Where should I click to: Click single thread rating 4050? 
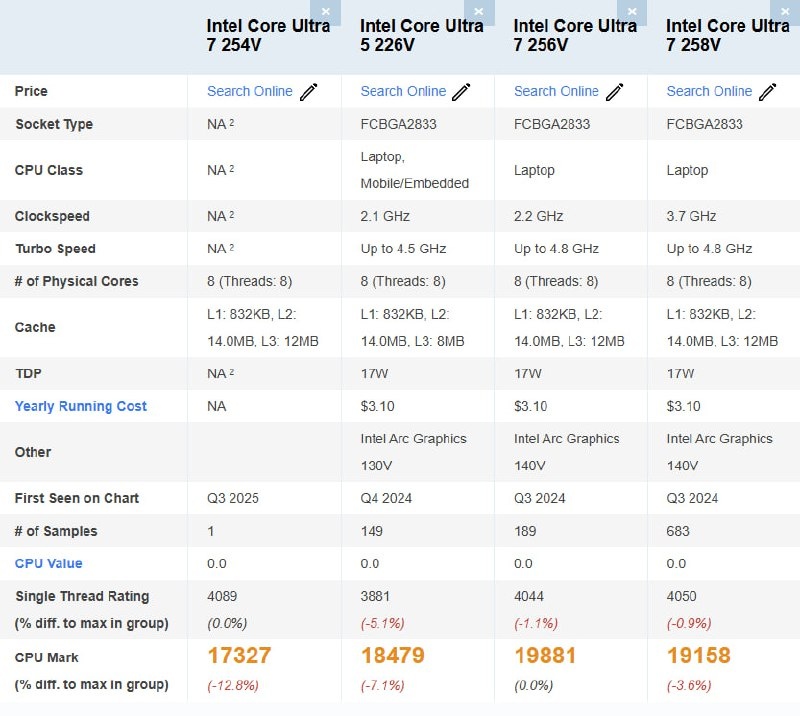tap(681, 597)
